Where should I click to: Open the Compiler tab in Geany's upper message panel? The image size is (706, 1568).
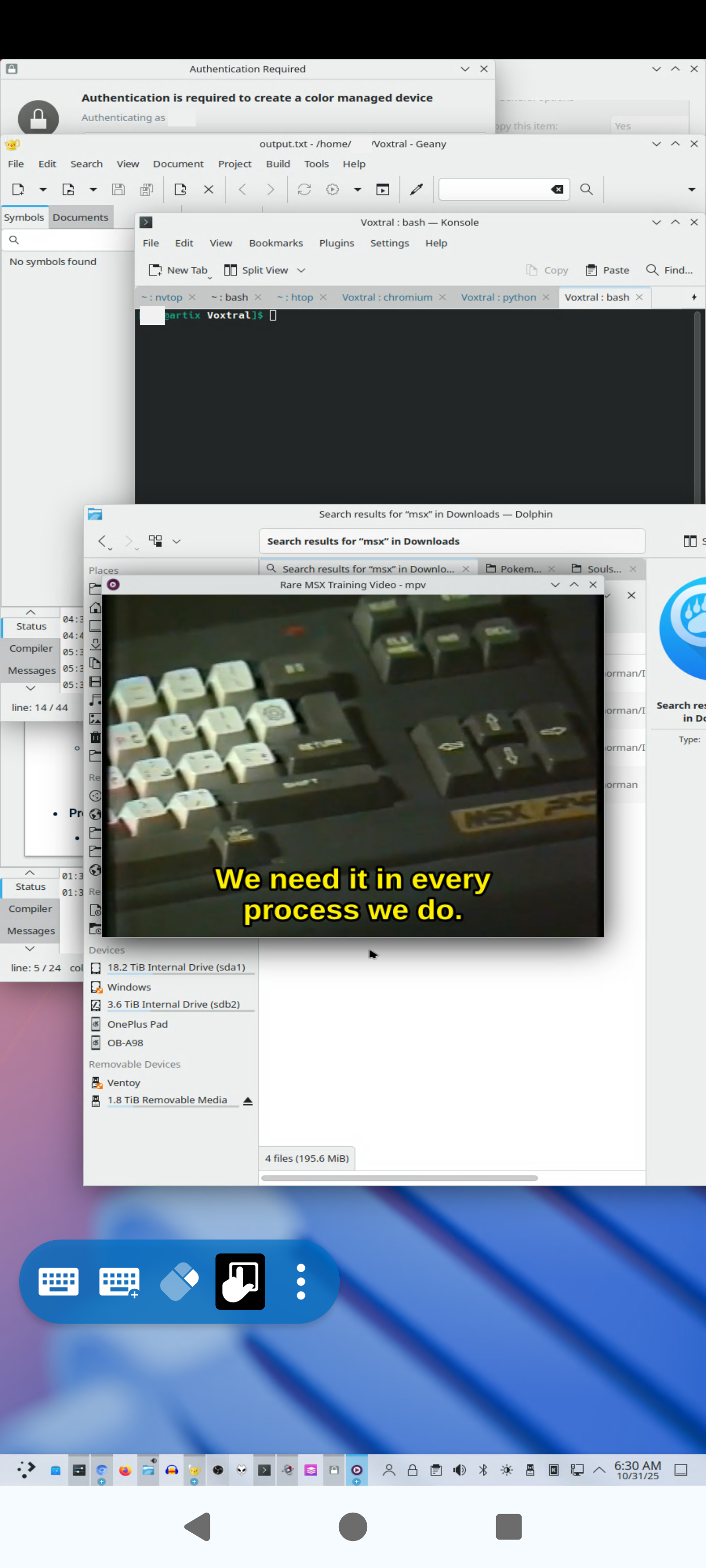point(31,648)
